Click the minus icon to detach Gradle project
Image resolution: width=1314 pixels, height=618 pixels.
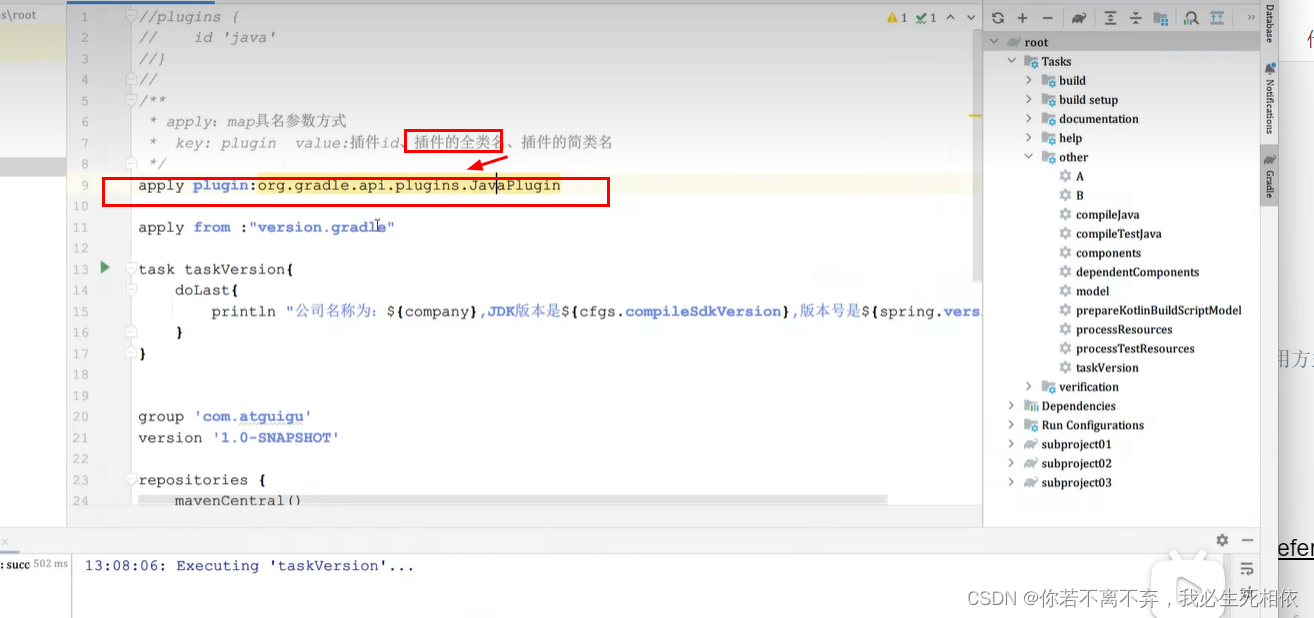point(1047,18)
